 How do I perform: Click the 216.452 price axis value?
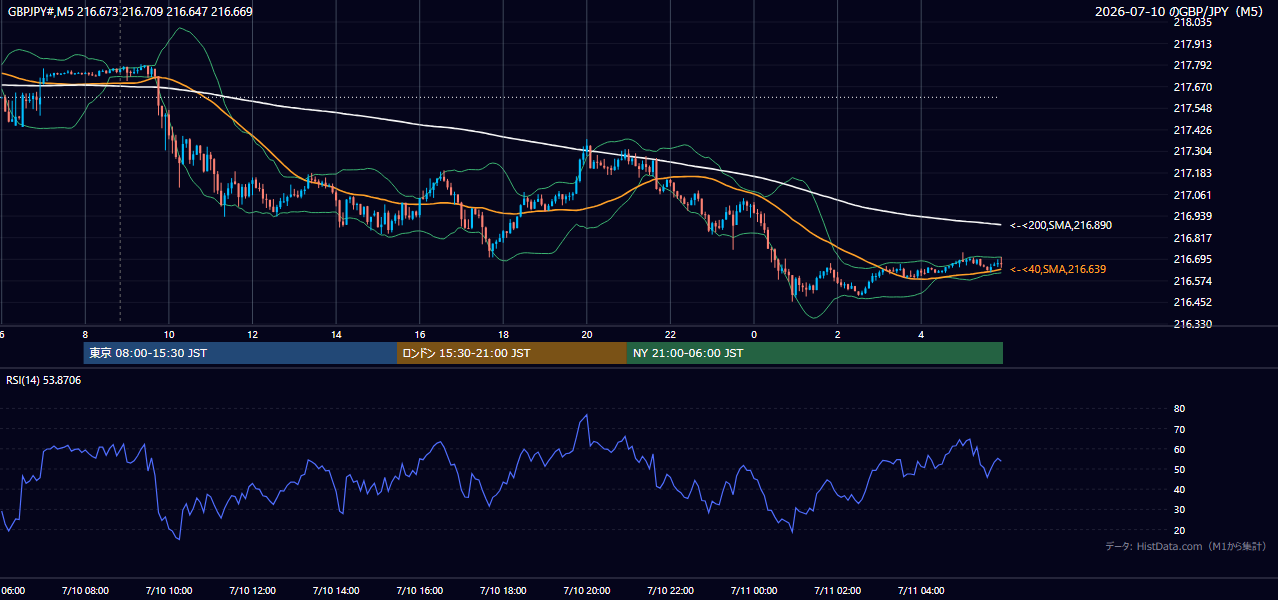(1192, 302)
